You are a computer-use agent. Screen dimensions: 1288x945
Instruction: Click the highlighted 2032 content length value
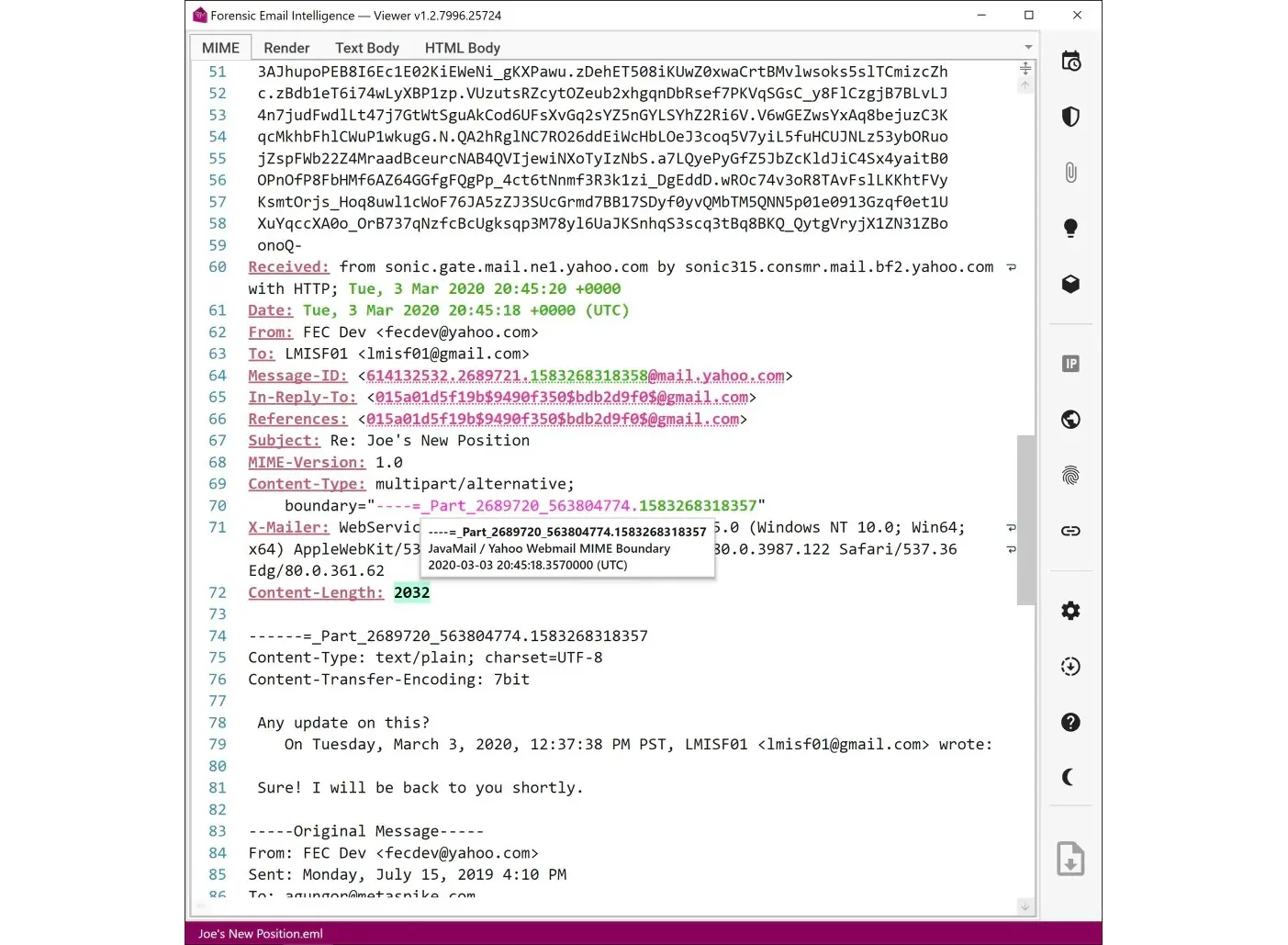(x=411, y=593)
